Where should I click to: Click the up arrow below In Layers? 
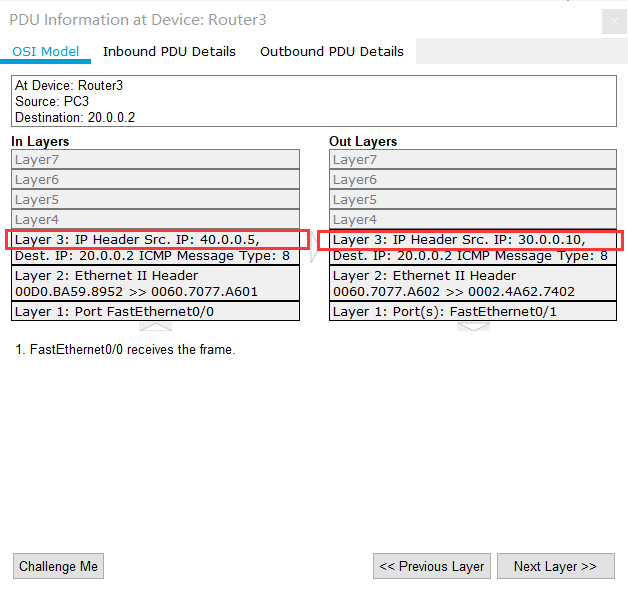155,326
